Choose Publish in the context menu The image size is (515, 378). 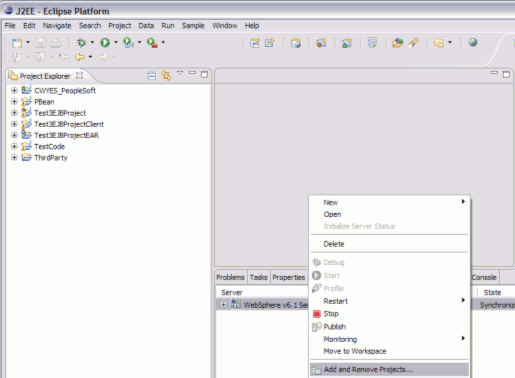pos(390,327)
